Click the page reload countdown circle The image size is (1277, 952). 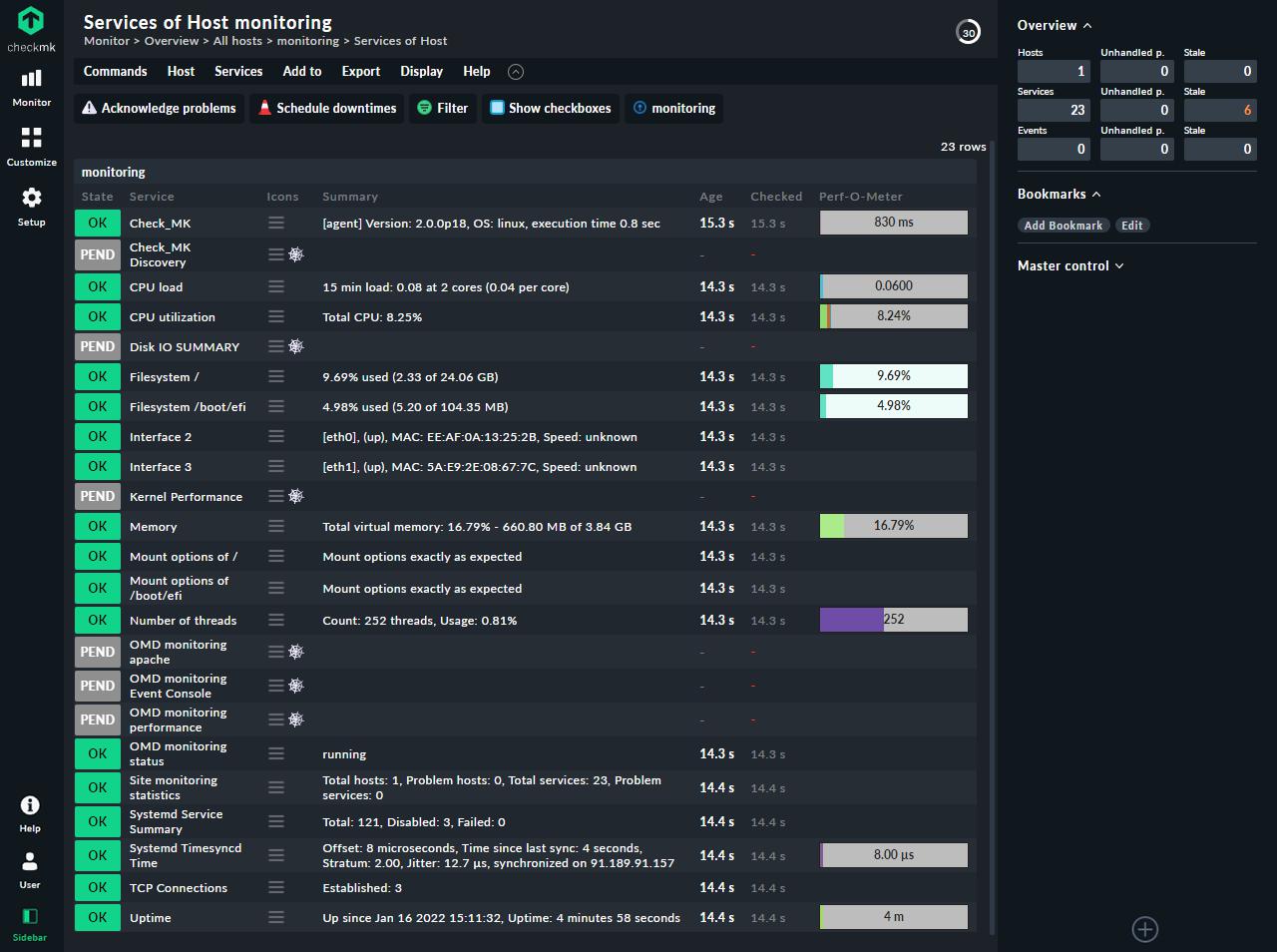(x=968, y=32)
